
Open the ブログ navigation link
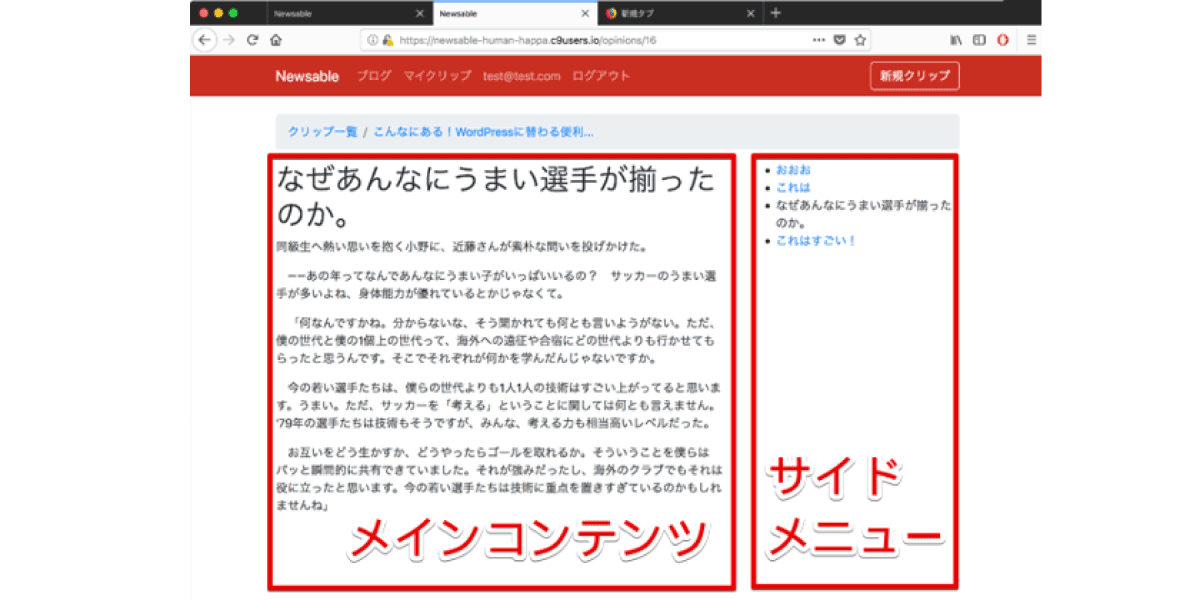click(374, 76)
